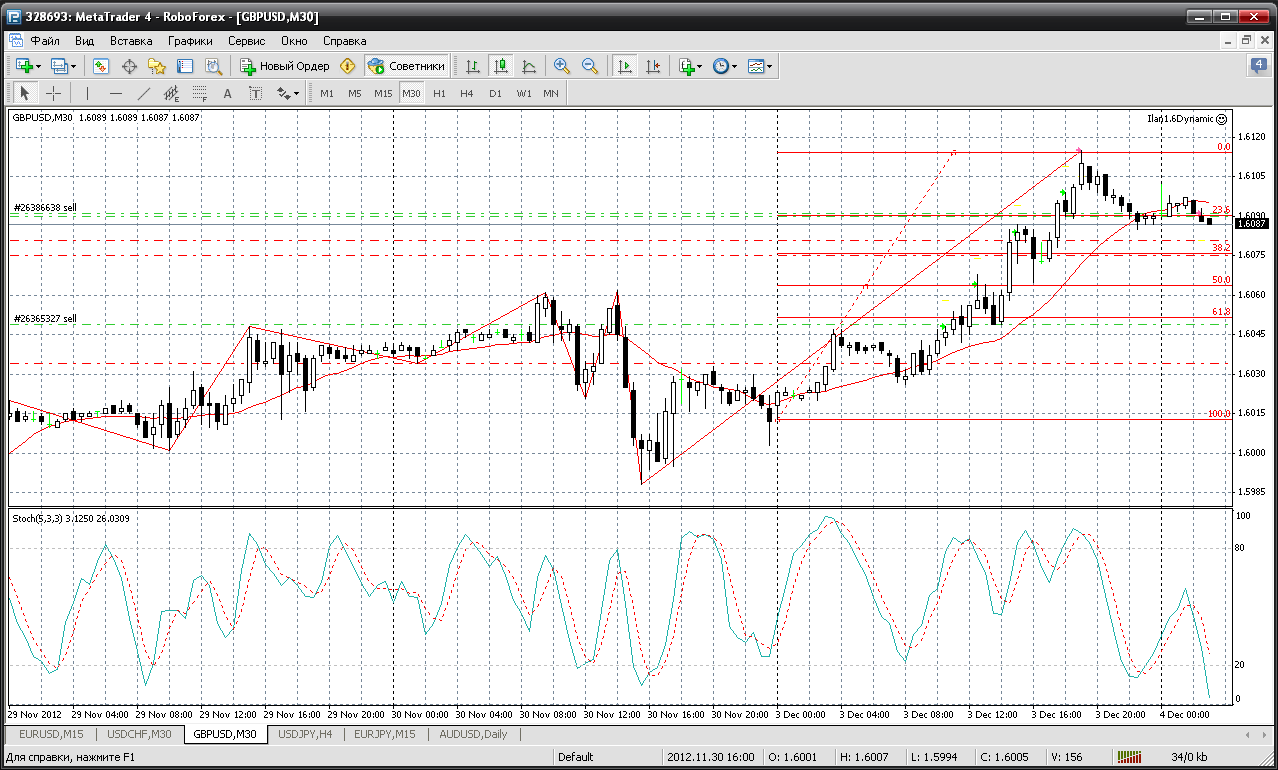The width and height of the screenshot is (1278, 770).
Task: Insert a horizontal line on the chart
Action: [x=116, y=93]
